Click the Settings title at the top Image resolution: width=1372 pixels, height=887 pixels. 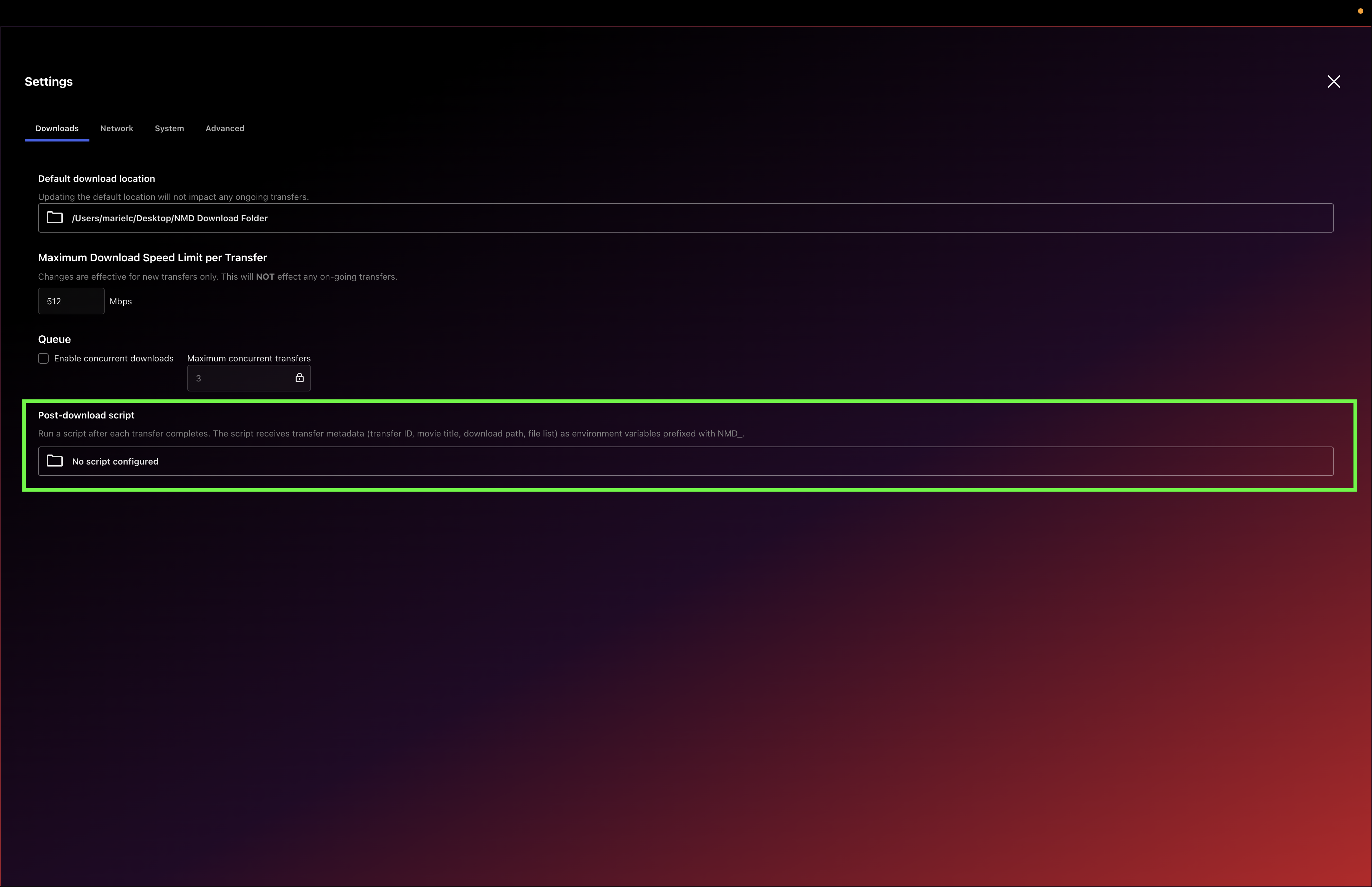click(48, 81)
